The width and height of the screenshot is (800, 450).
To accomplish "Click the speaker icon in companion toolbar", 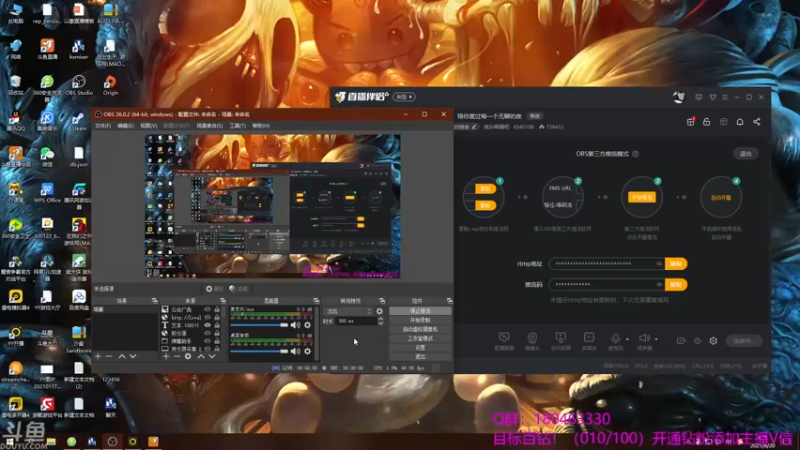I will pyautogui.click(x=644, y=338).
